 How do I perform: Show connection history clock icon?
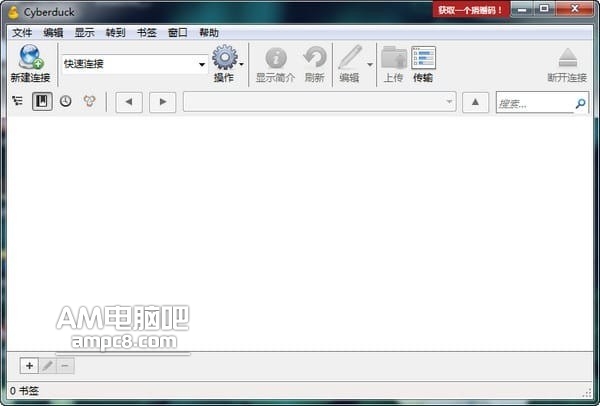[x=65, y=101]
